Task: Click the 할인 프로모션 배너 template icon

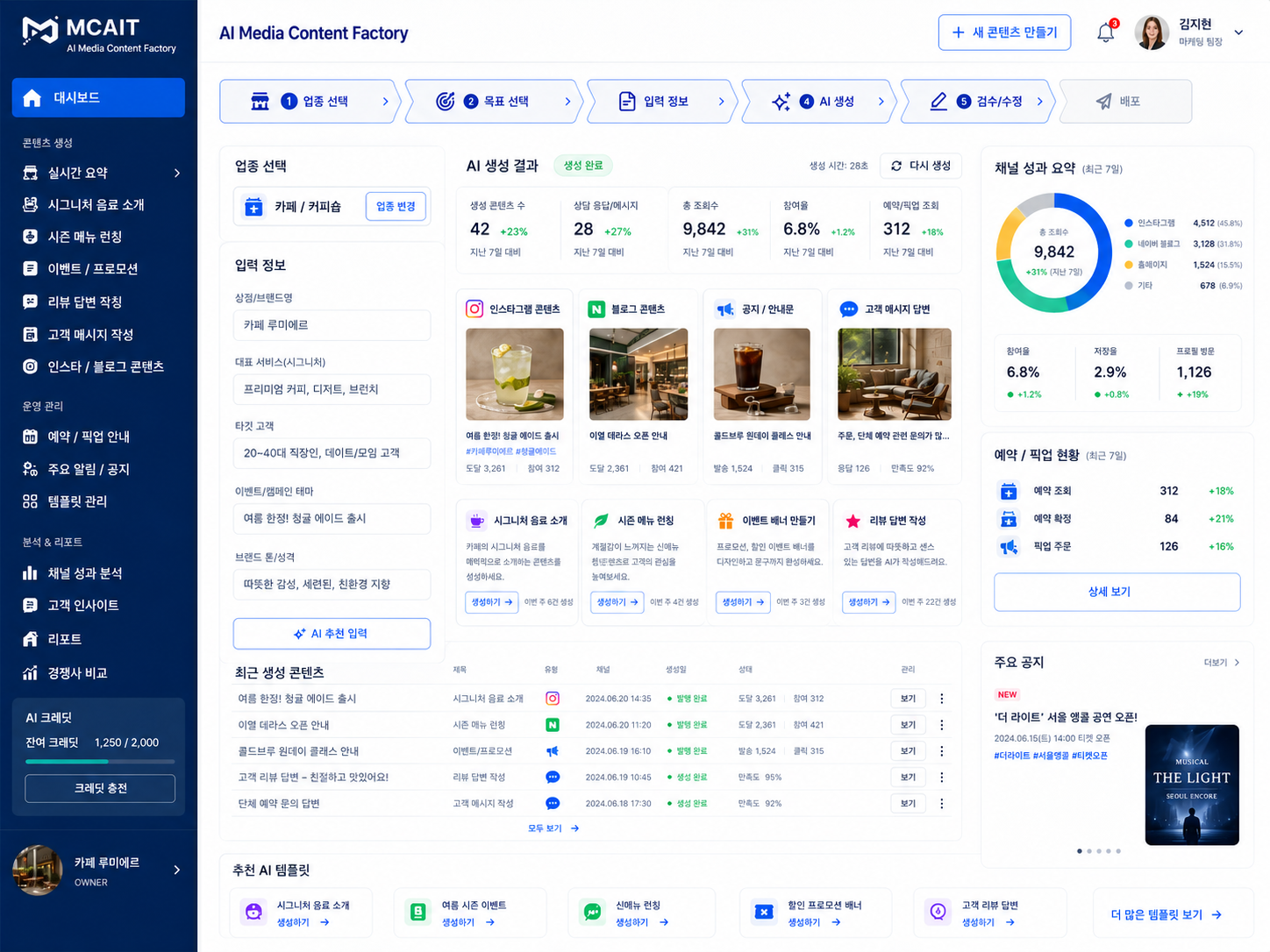Action: [764, 913]
